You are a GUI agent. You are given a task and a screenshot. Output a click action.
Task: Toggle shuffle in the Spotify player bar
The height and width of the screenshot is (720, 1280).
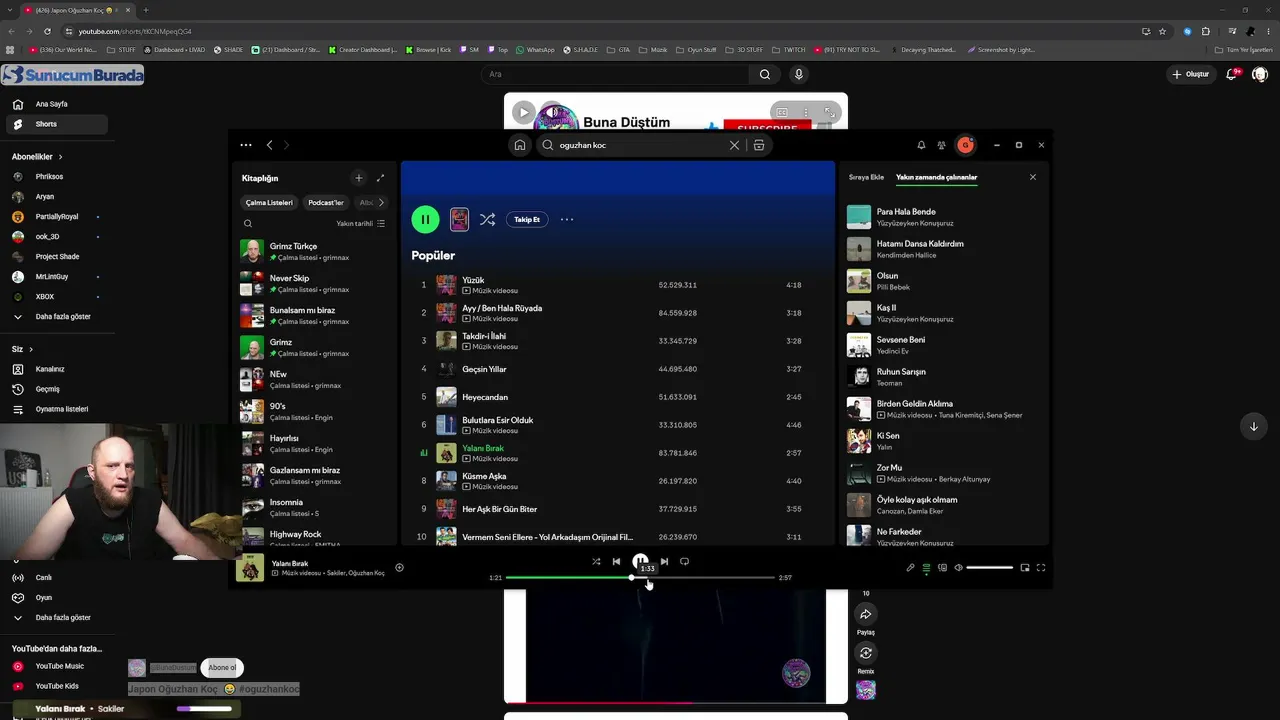[x=596, y=562]
